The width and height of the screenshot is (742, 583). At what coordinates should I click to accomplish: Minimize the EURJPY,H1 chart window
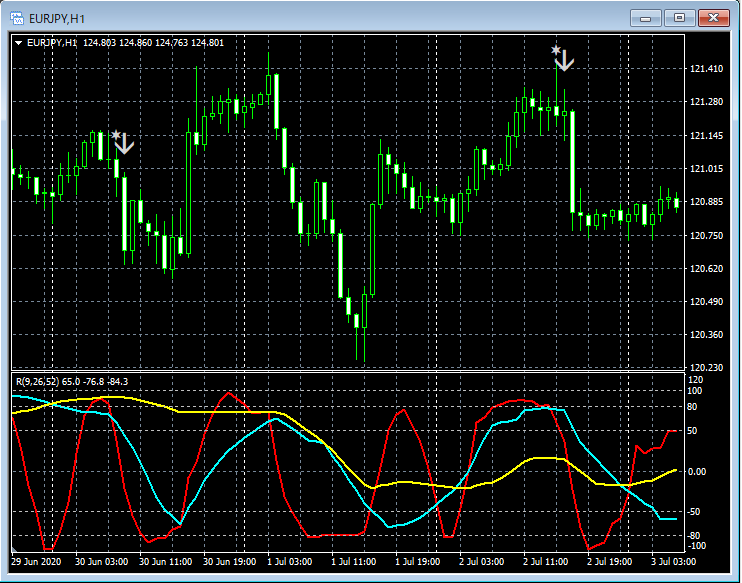point(648,17)
